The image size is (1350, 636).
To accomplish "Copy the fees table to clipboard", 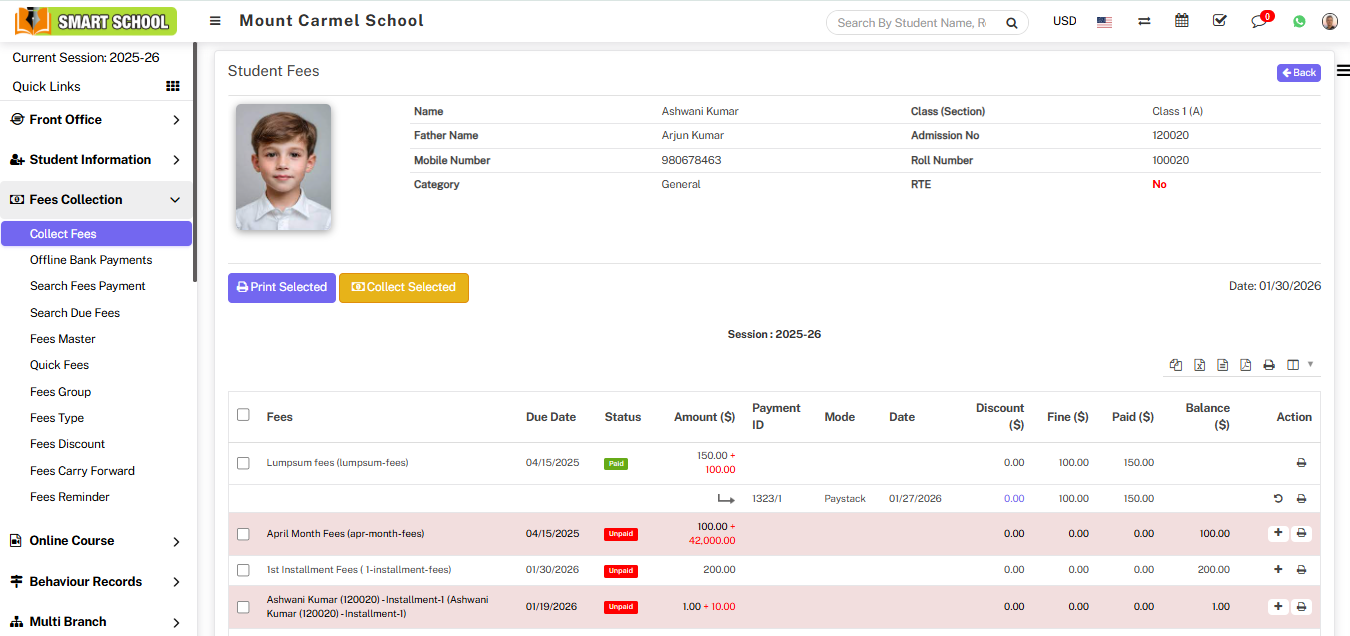I will coord(1176,365).
